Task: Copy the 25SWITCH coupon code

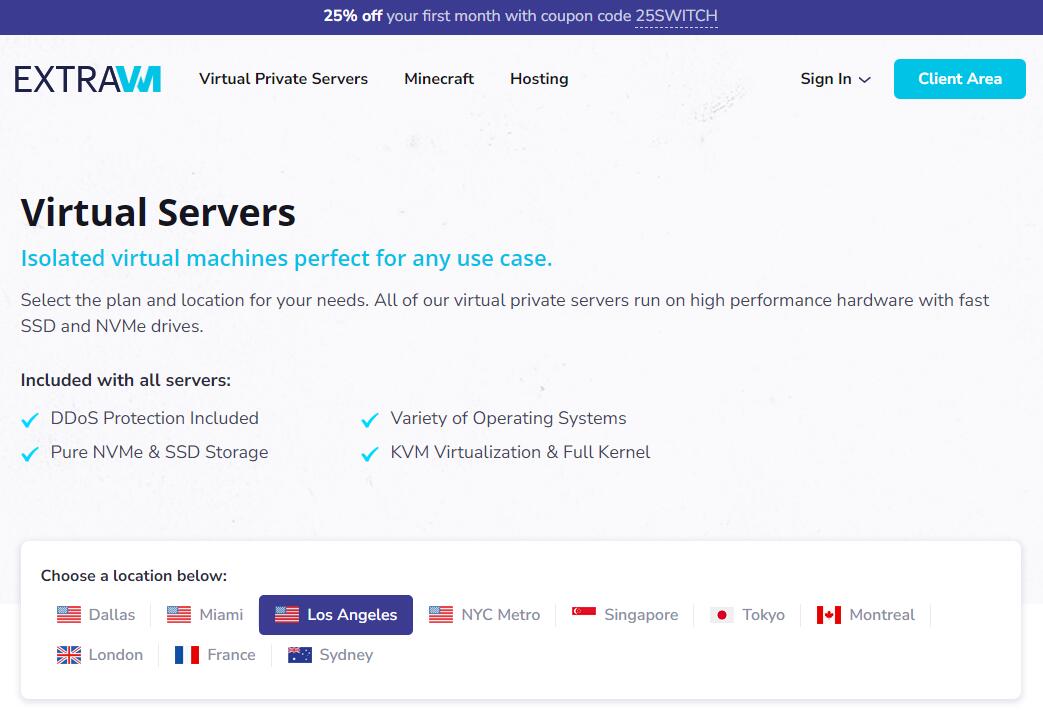Action: pyautogui.click(x=676, y=16)
